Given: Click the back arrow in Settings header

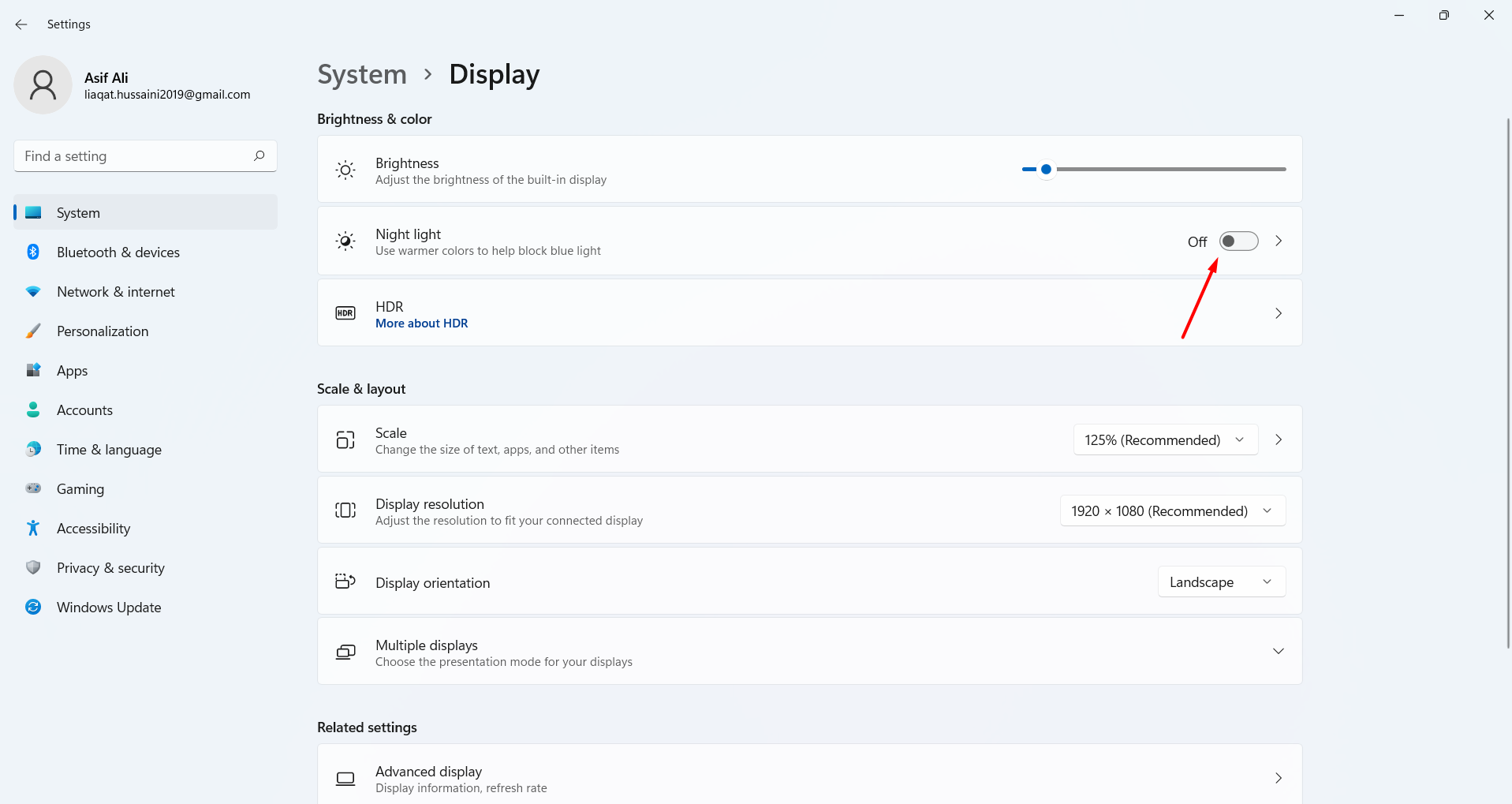Looking at the screenshot, I should (21, 24).
